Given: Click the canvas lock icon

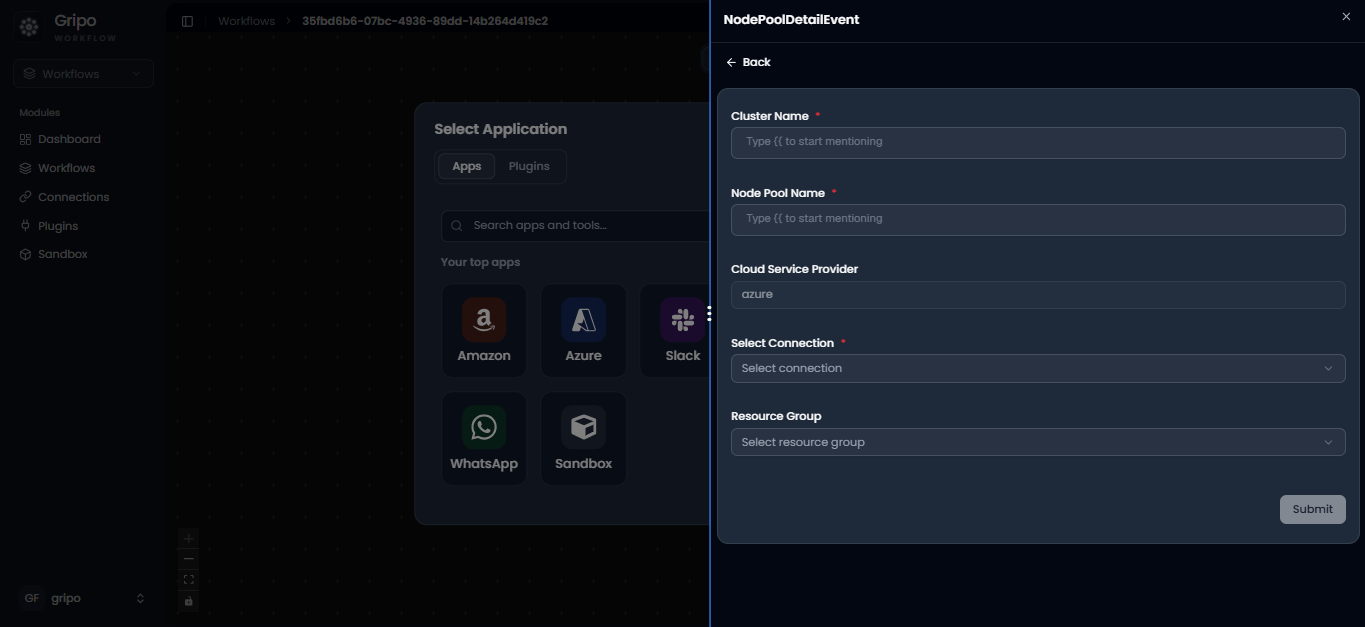Looking at the screenshot, I should [x=189, y=601].
